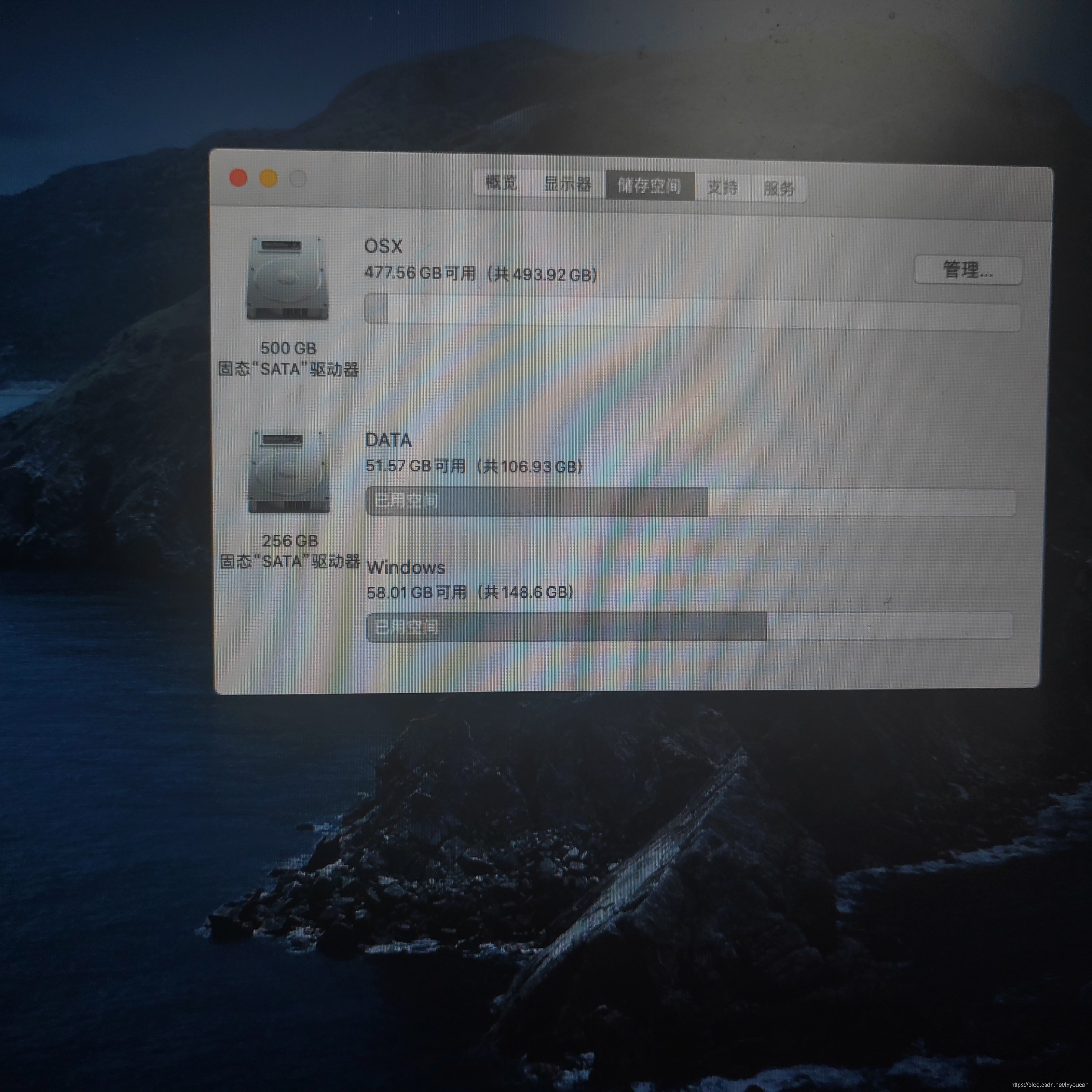Select the Windows volume name
Viewport: 1092px width, 1092px height.
pyautogui.click(x=406, y=567)
